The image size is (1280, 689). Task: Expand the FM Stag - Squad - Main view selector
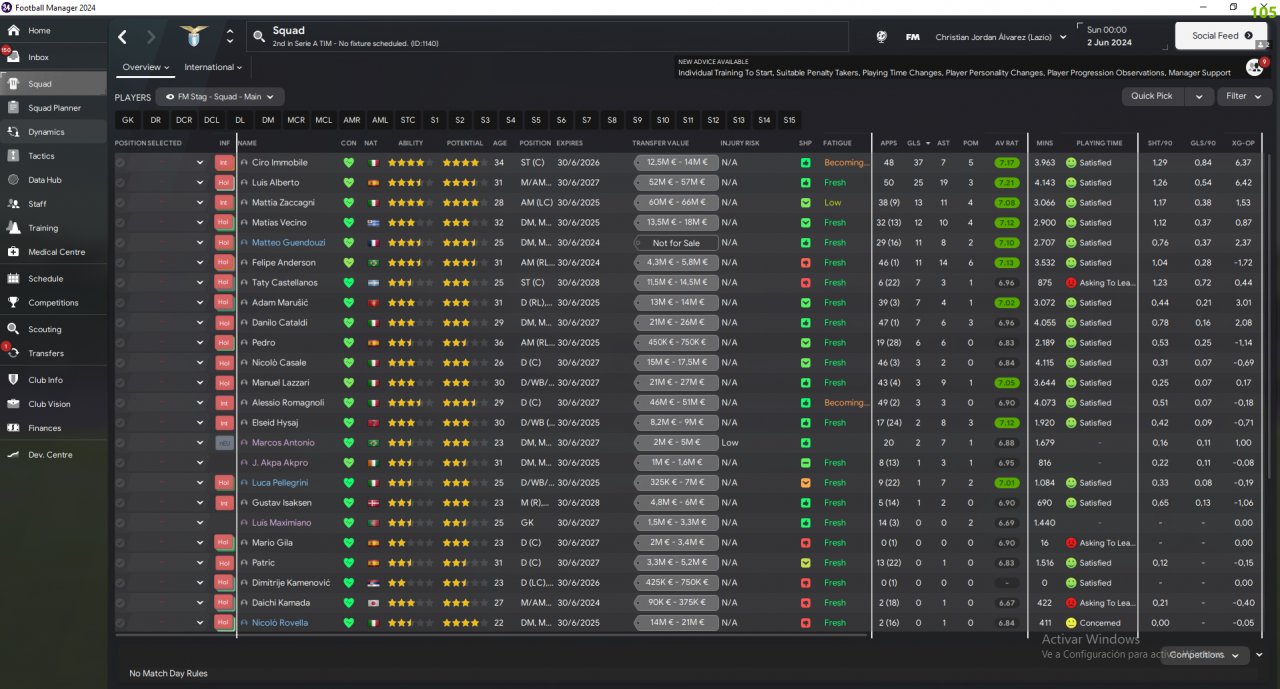(x=220, y=97)
